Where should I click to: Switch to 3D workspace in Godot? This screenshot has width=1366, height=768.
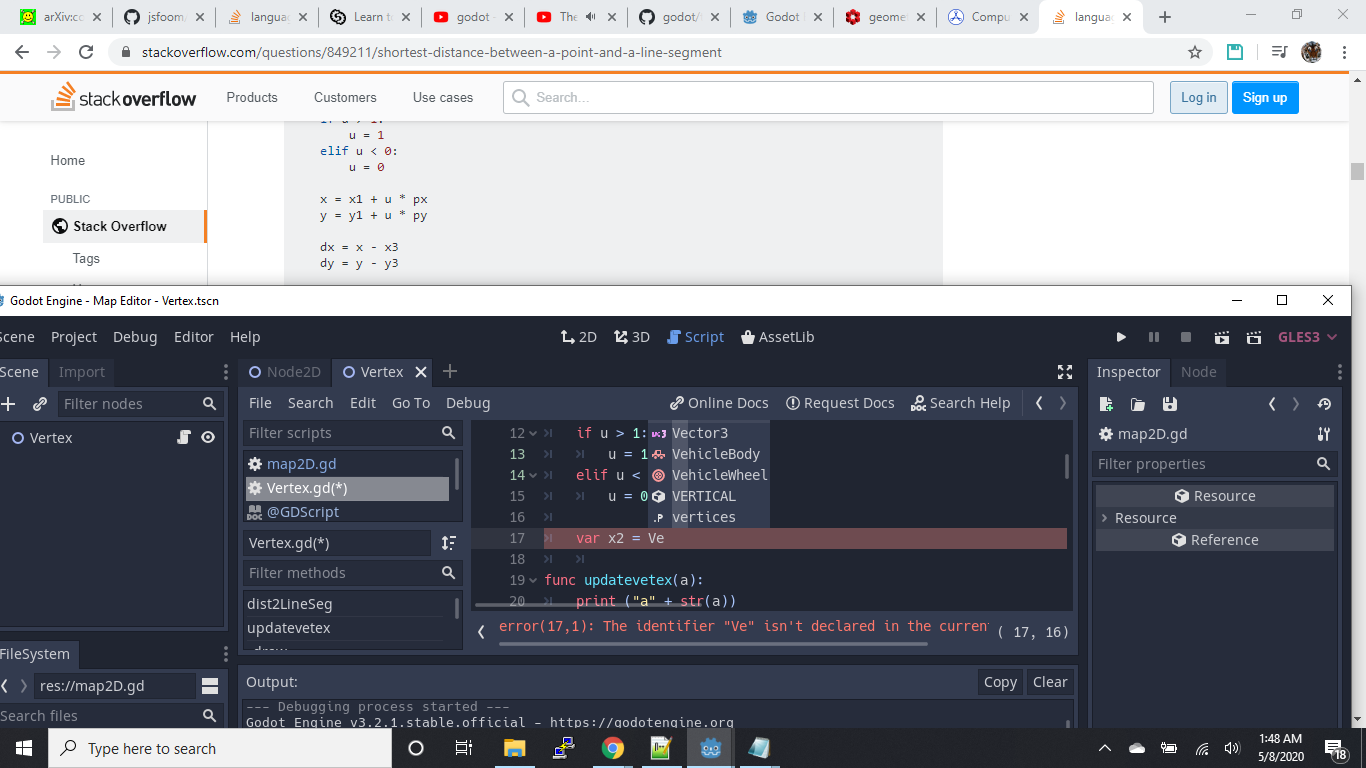[x=632, y=337]
